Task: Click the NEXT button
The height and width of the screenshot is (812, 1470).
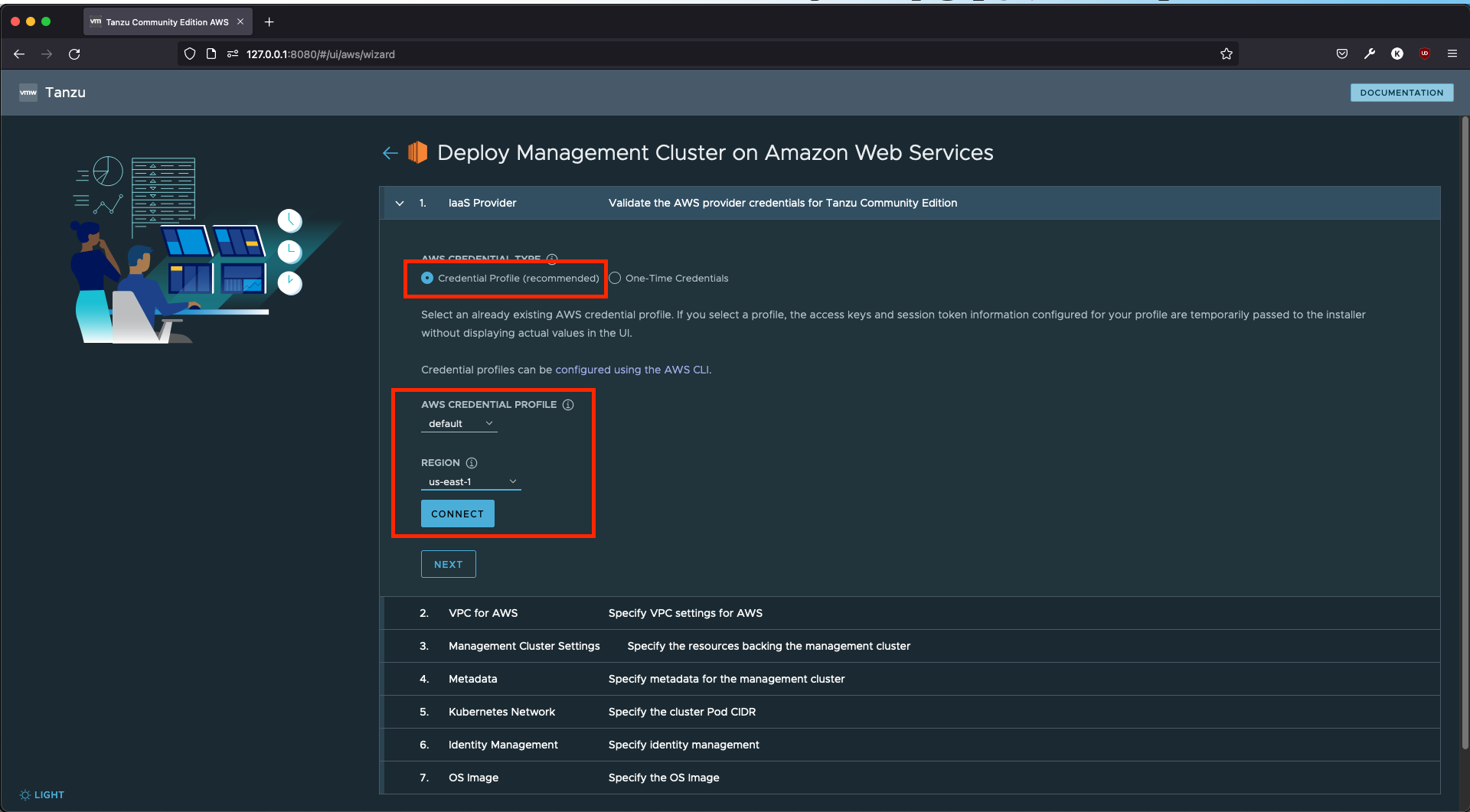Action: pos(449,565)
